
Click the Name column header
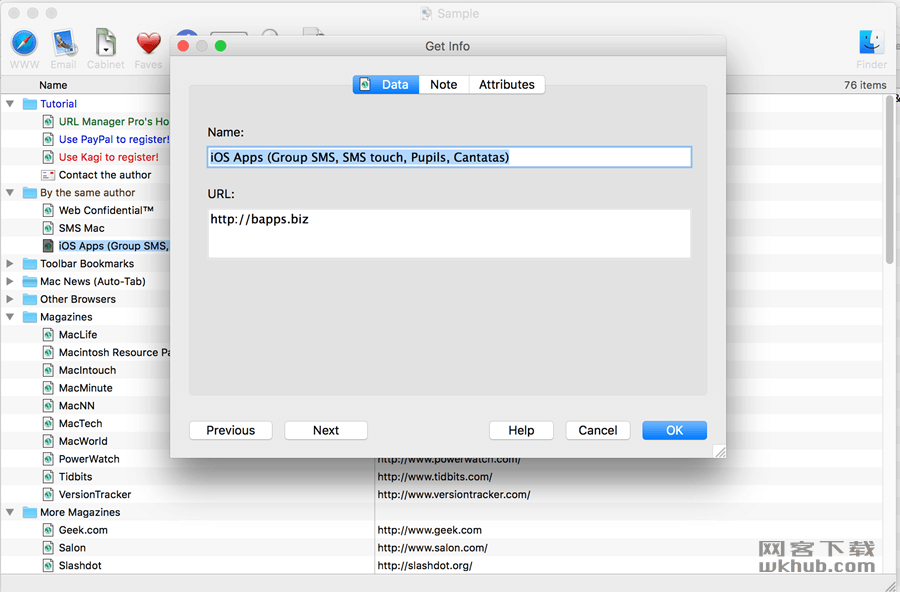point(53,85)
